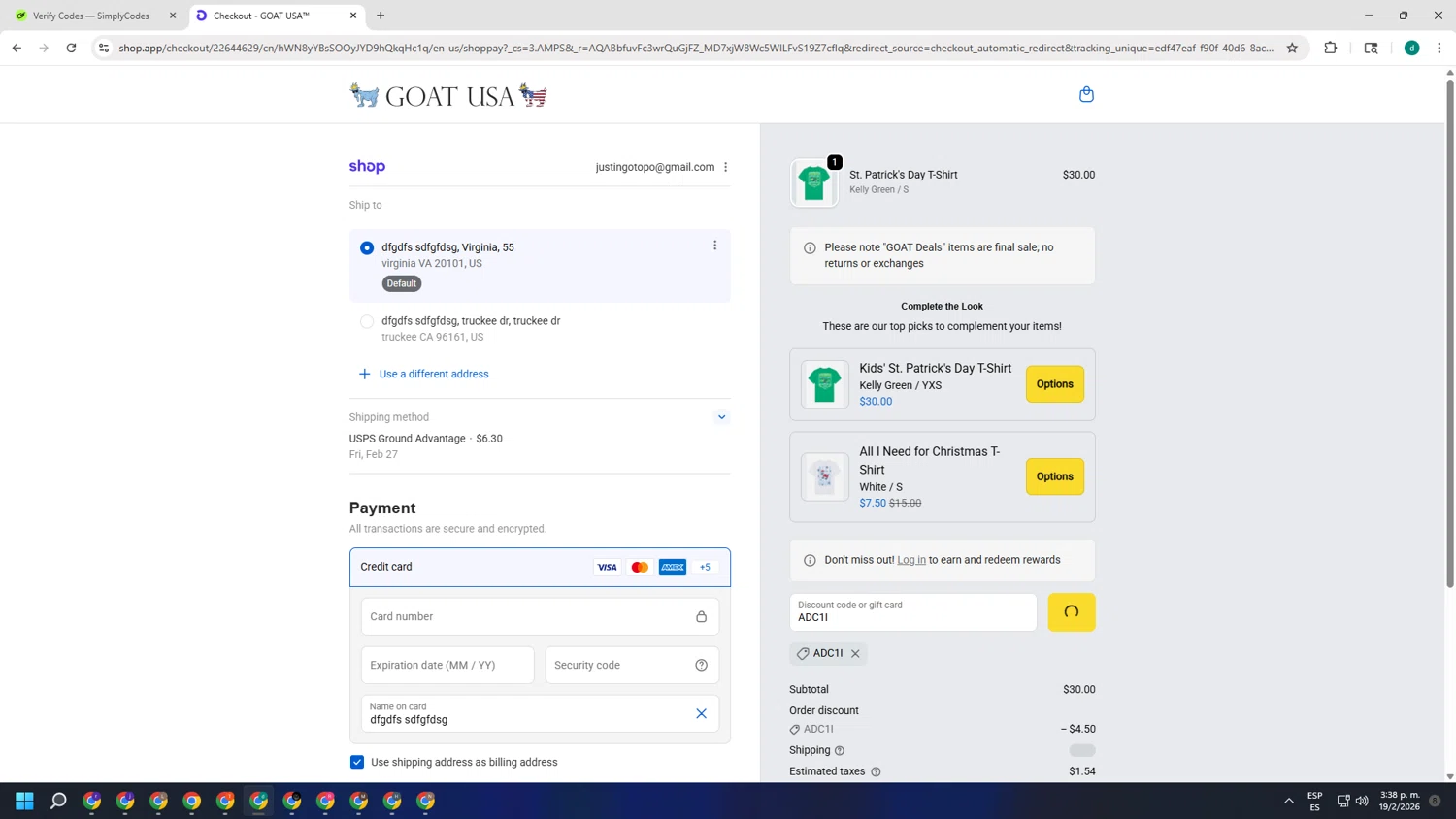Image resolution: width=1456 pixels, height=819 pixels.
Task: Click Options for Kids' St. Patrick's Day T-Shirt
Action: point(1054,384)
